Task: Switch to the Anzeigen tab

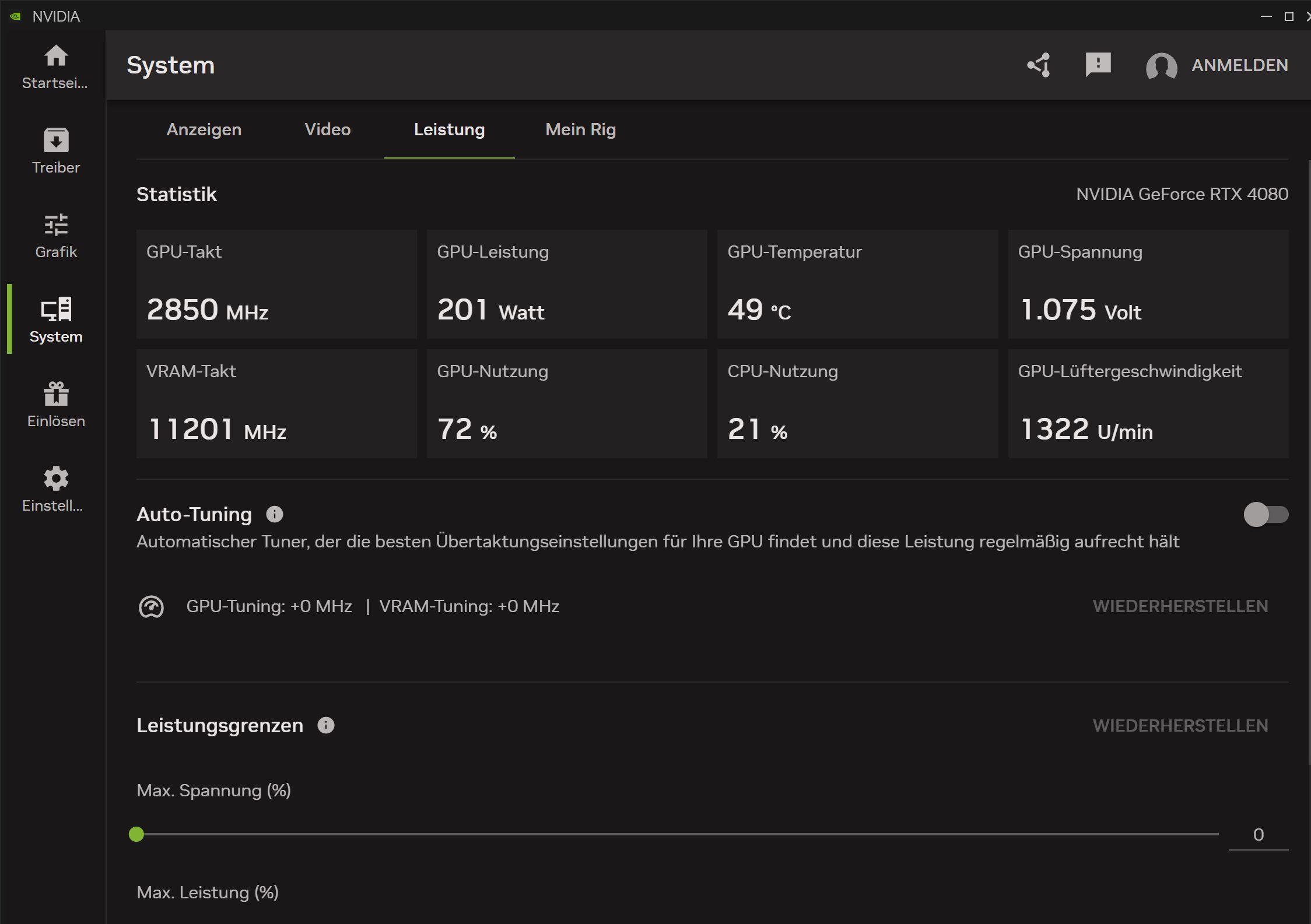Action: click(x=204, y=129)
